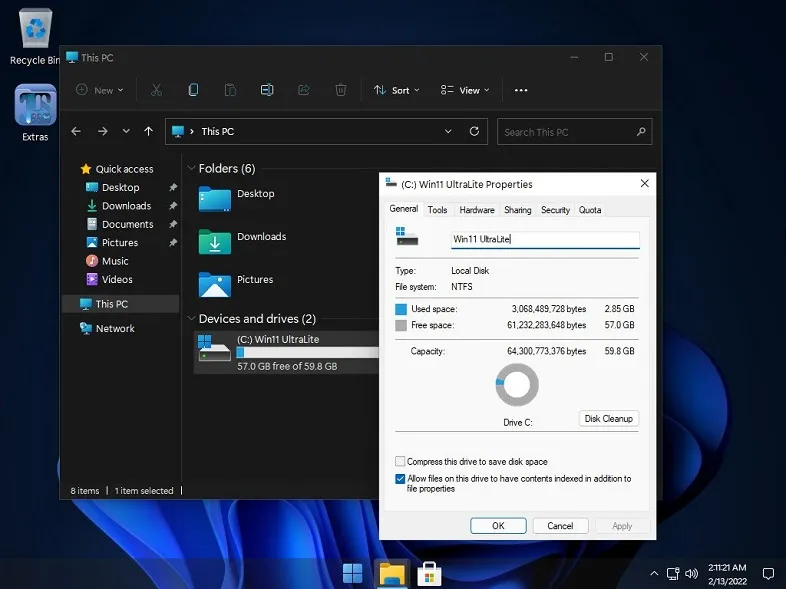Click the '8 items' status bar text
Screen dimensions: 786x589
(85, 491)
